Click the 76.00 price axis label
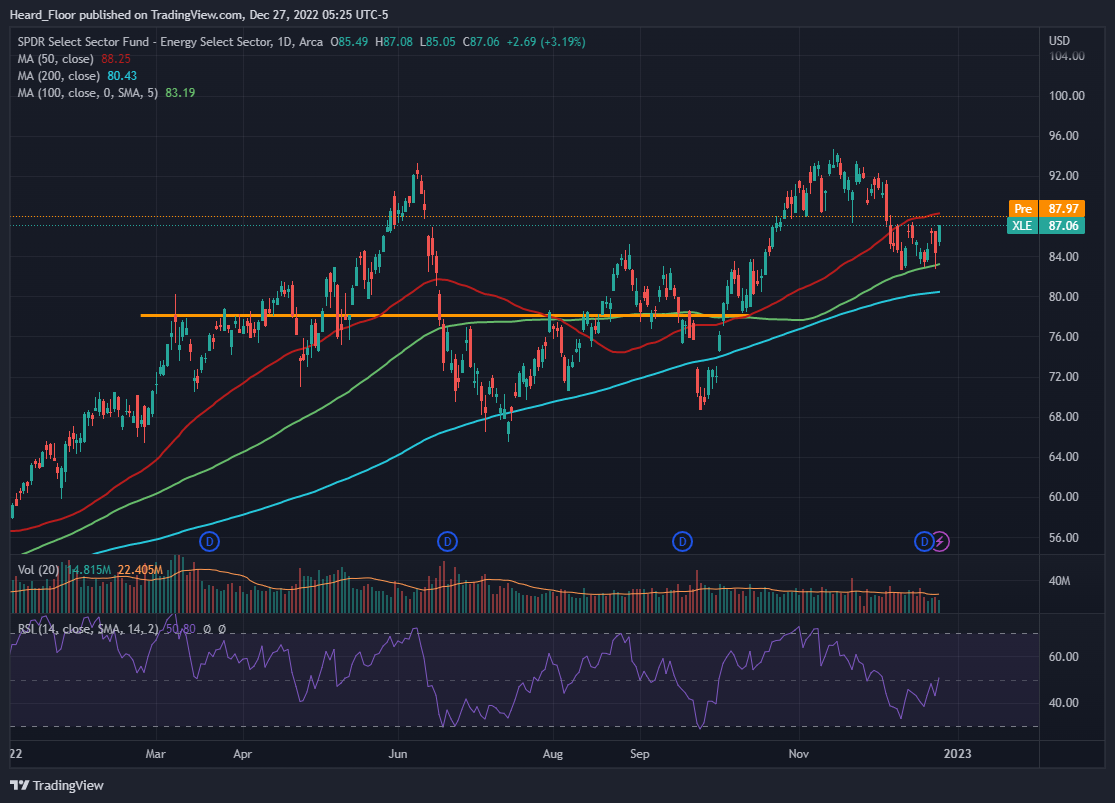Image resolution: width=1115 pixels, height=803 pixels. 1064,336
